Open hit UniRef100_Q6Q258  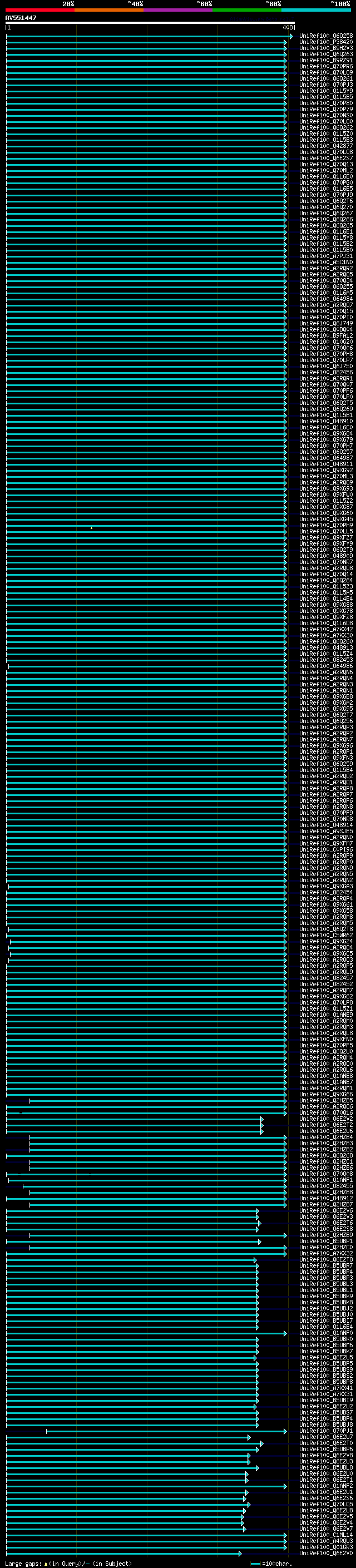[x=326, y=36]
